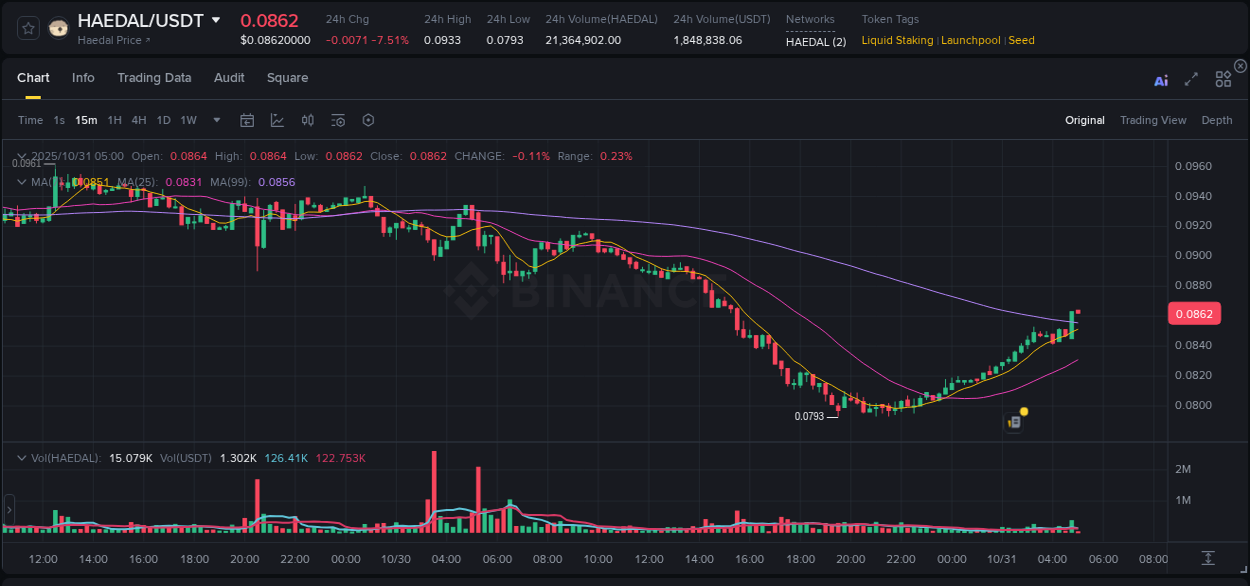
Task: Open the Audit tab
Action: point(229,78)
